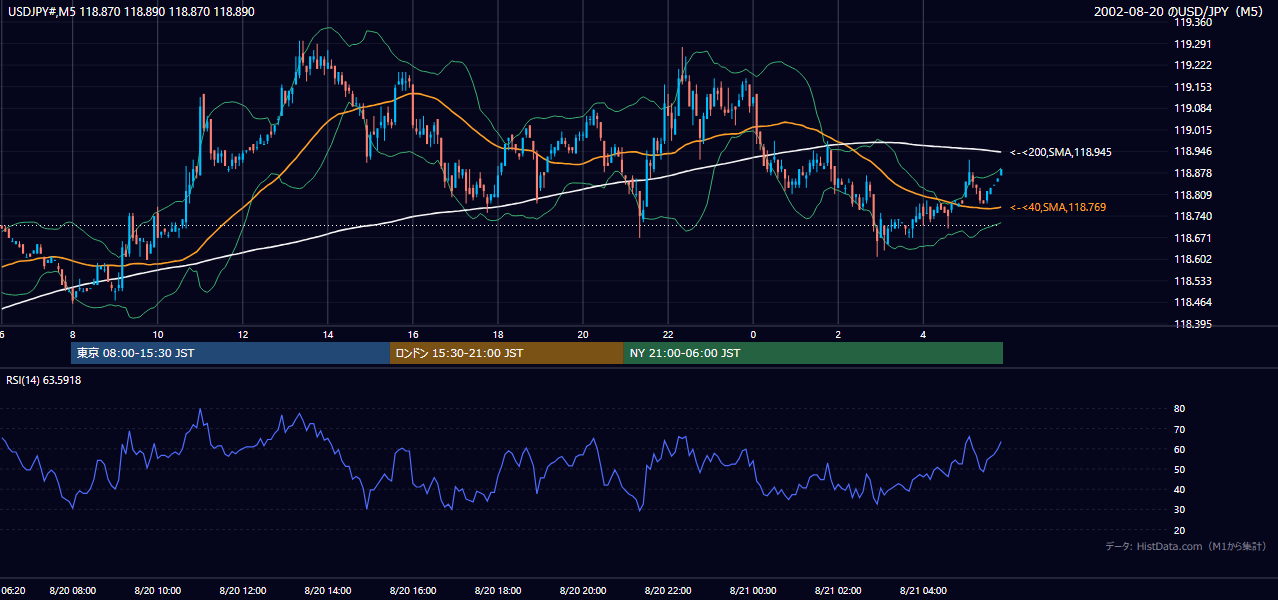Click price axis value 119.222
1278x600 pixels.
[x=1195, y=65]
